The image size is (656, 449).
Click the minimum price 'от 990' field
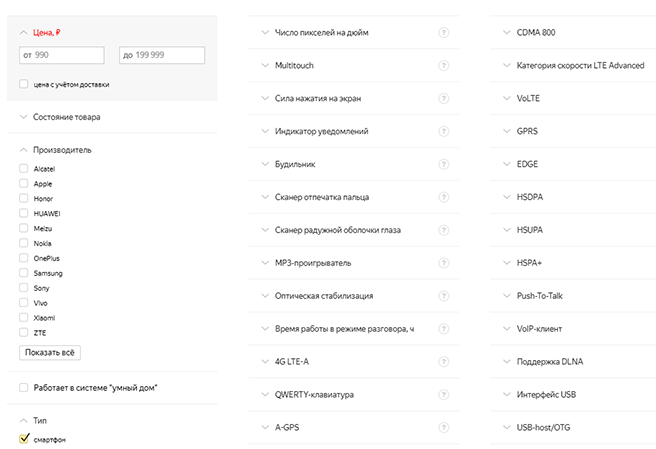[x=61, y=56]
